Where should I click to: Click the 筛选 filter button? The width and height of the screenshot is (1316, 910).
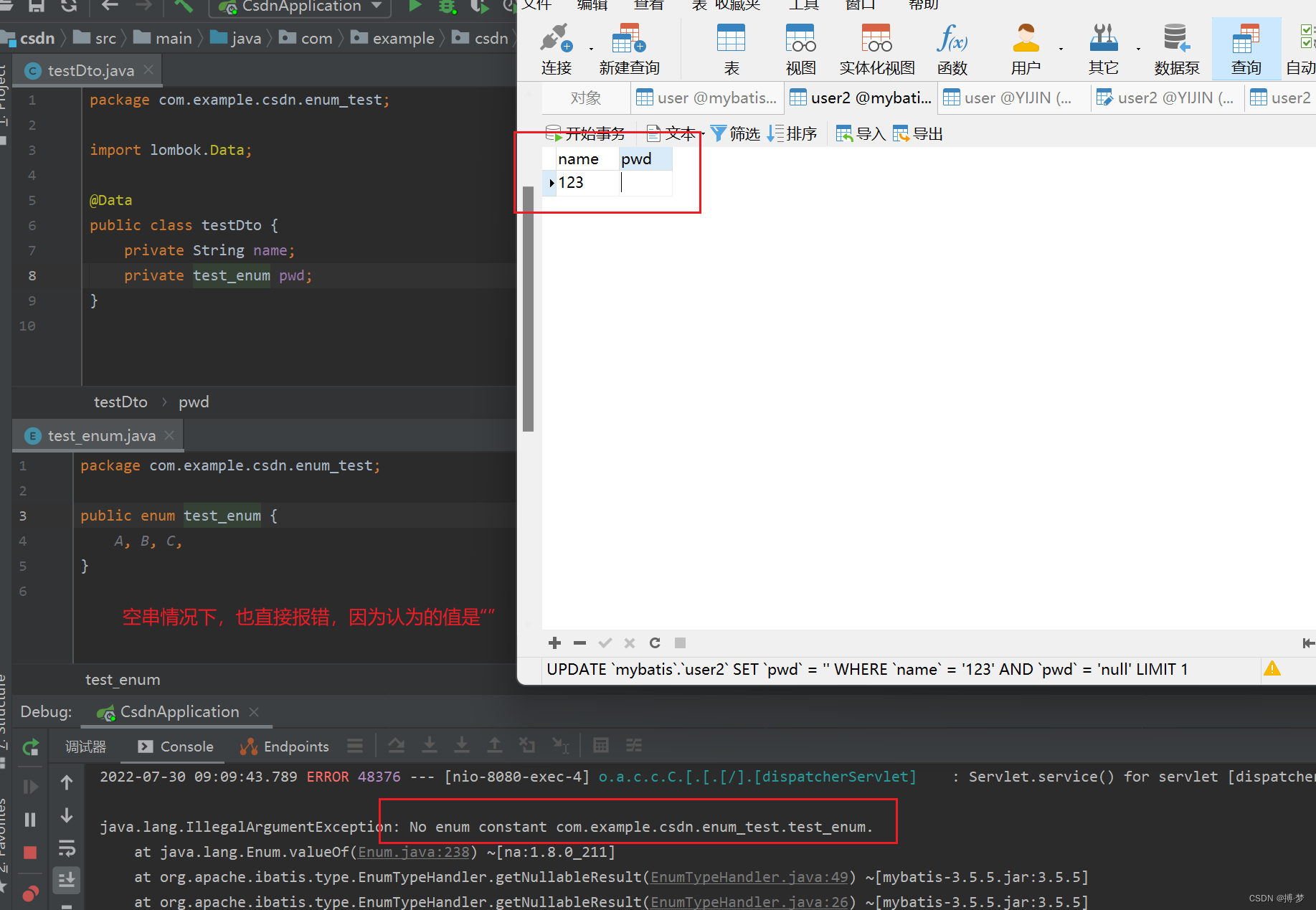coord(735,133)
